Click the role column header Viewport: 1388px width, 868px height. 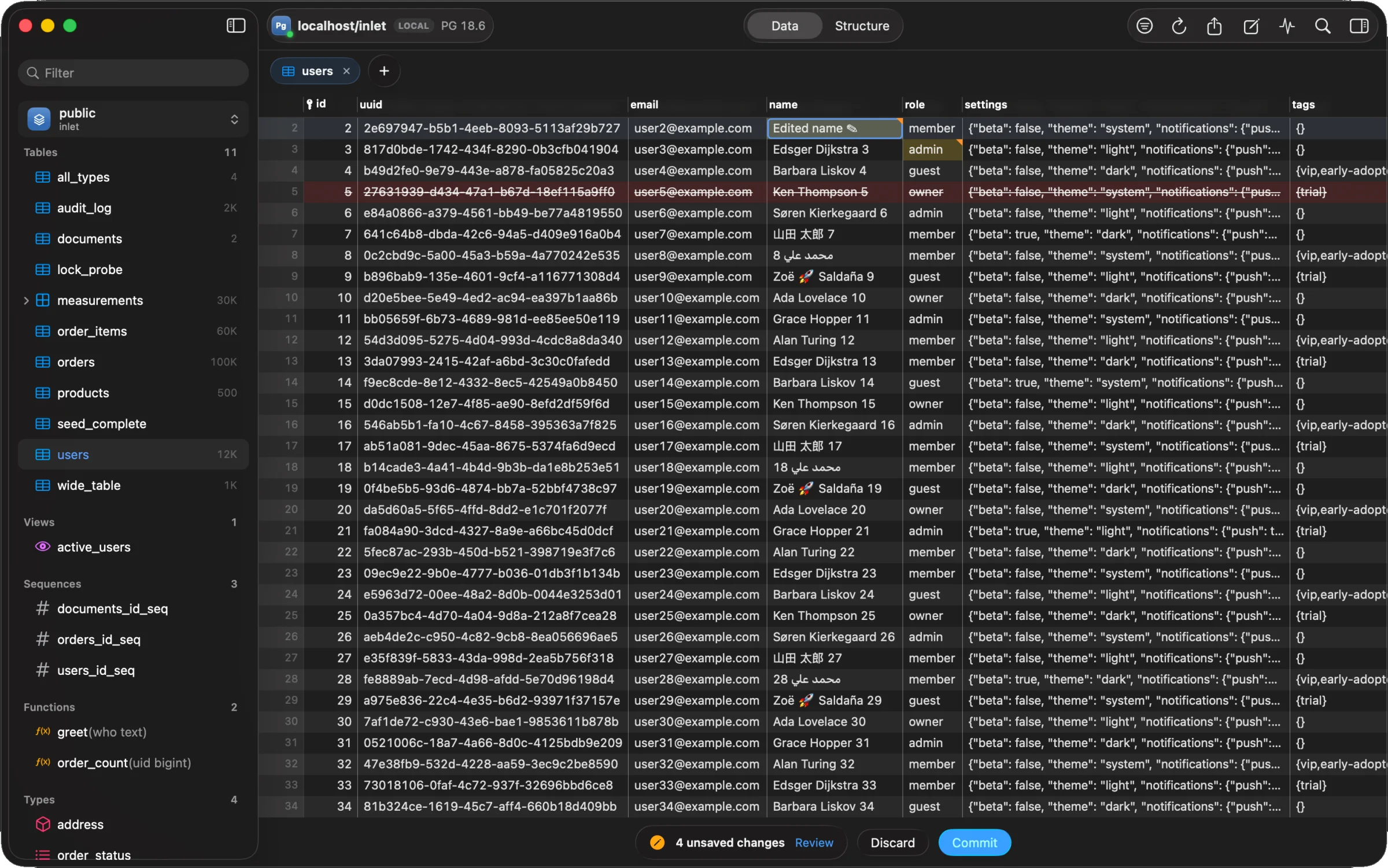pyautogui.click(x=932, y=104)
